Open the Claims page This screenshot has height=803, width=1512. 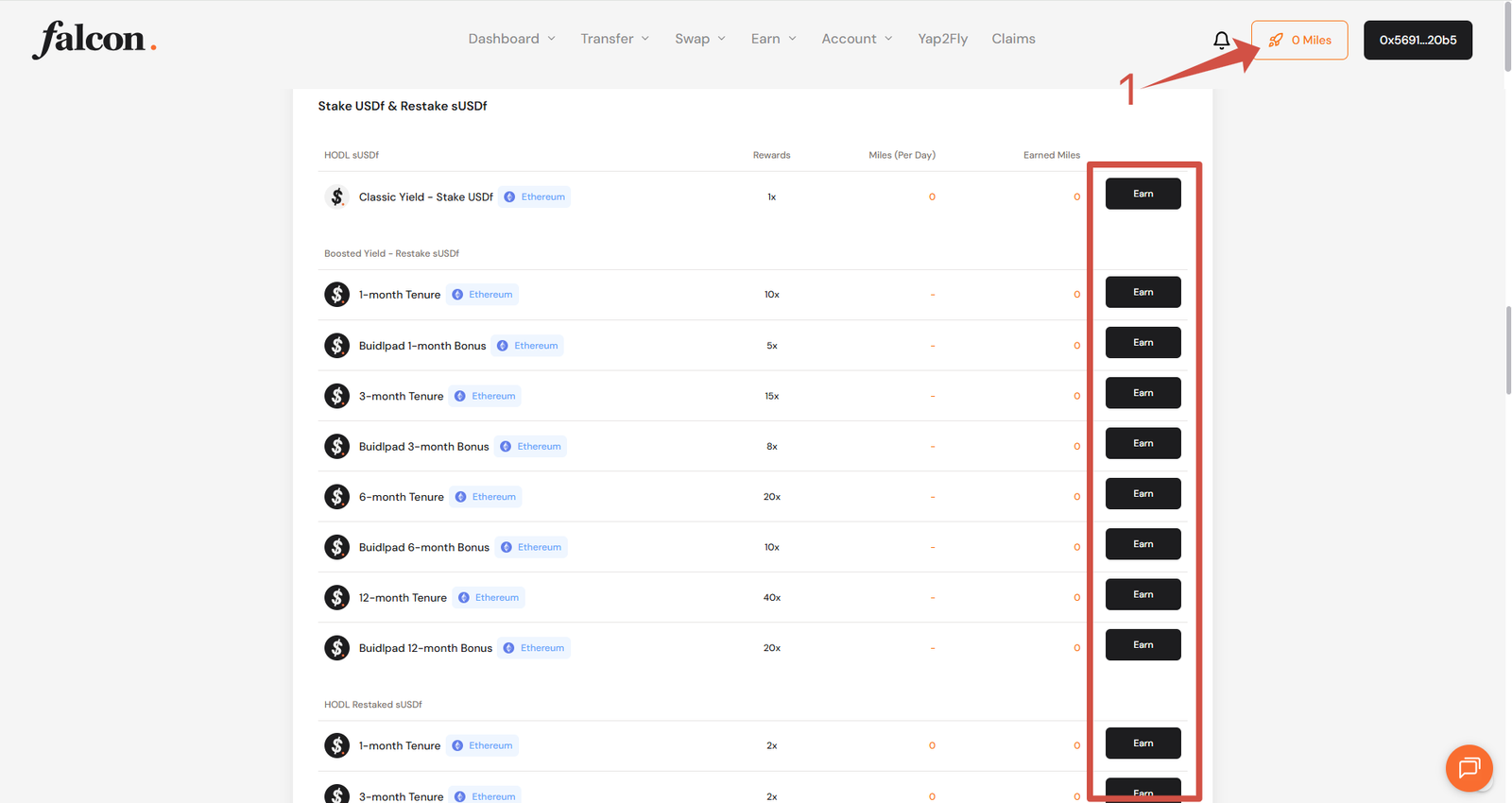point(1013,39)
